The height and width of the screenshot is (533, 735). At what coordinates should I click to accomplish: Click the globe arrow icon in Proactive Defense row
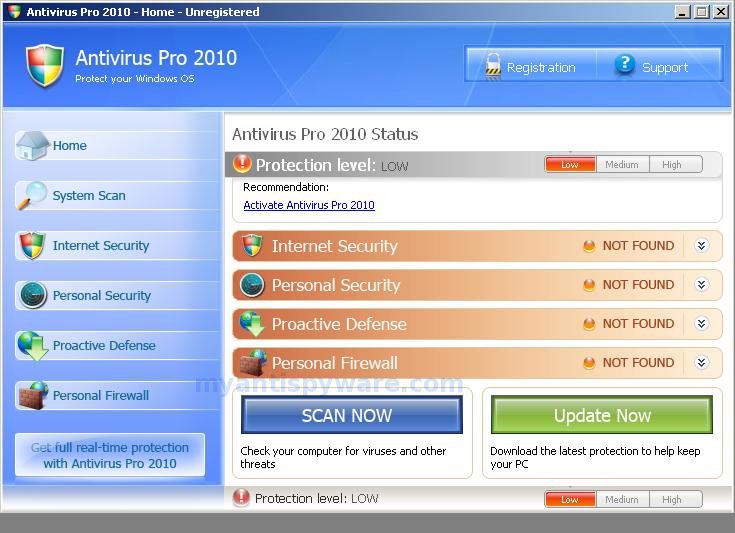tap(252, 323)
